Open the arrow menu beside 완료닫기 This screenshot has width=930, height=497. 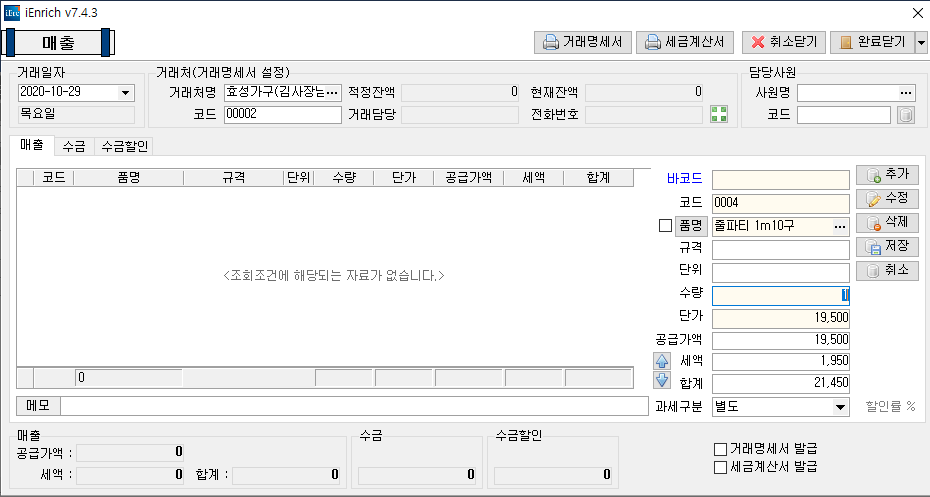920,42
